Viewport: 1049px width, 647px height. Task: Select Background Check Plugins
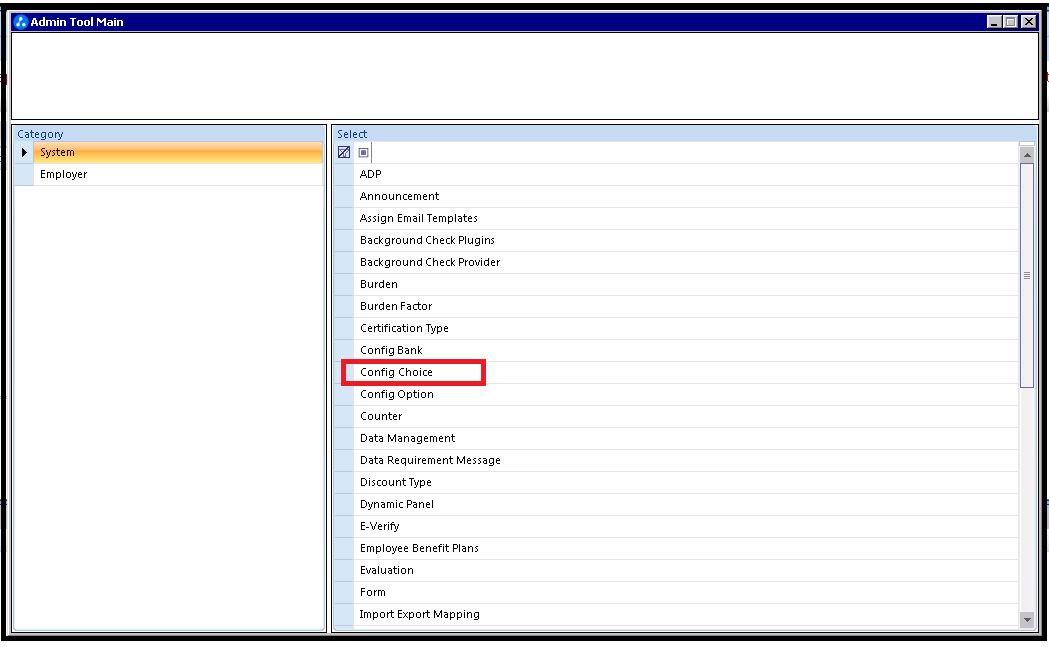[x=686, y=240]
